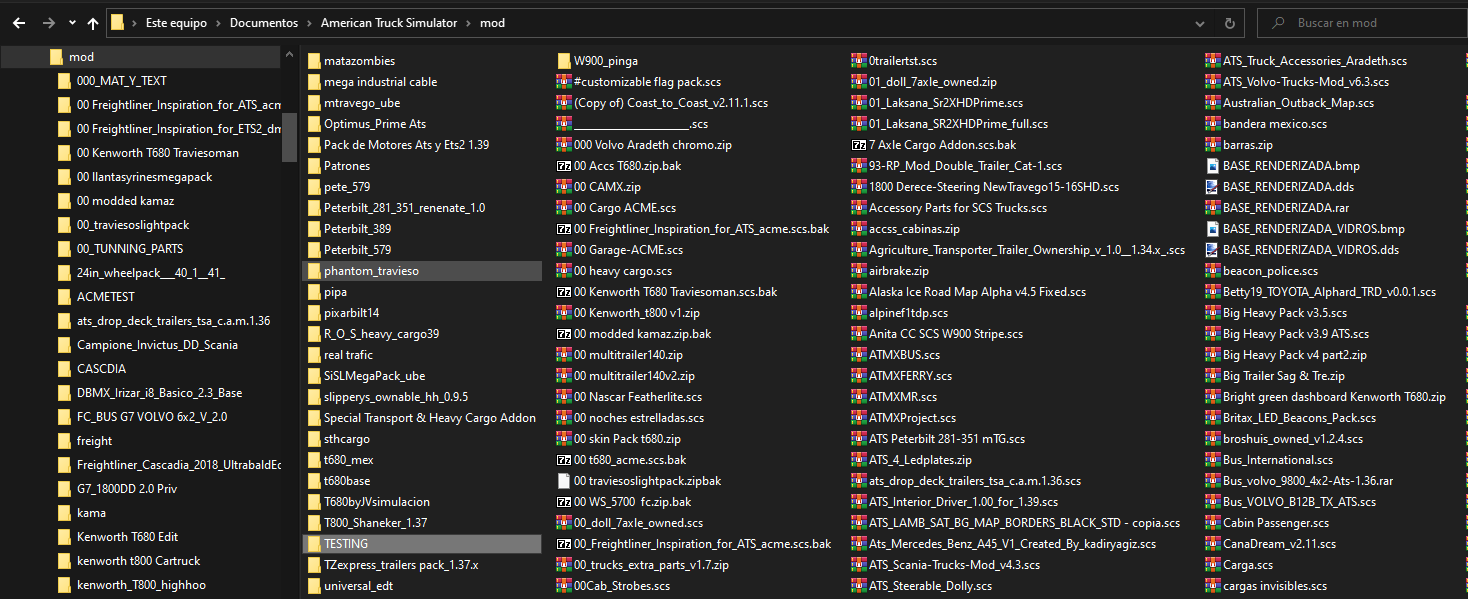Click 'Este equipo' in address breadcrumb
The height and width of the screenshot is (599, 1468).
[174, 22]
